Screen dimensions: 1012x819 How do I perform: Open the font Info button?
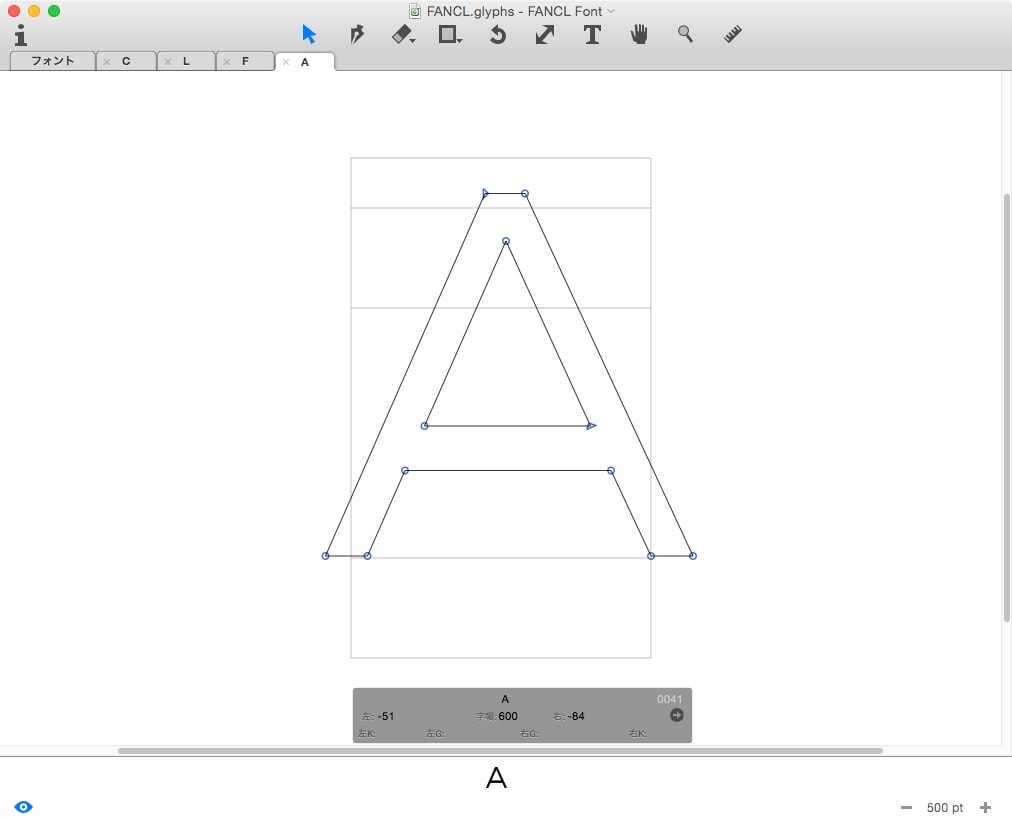coord(21,35)
